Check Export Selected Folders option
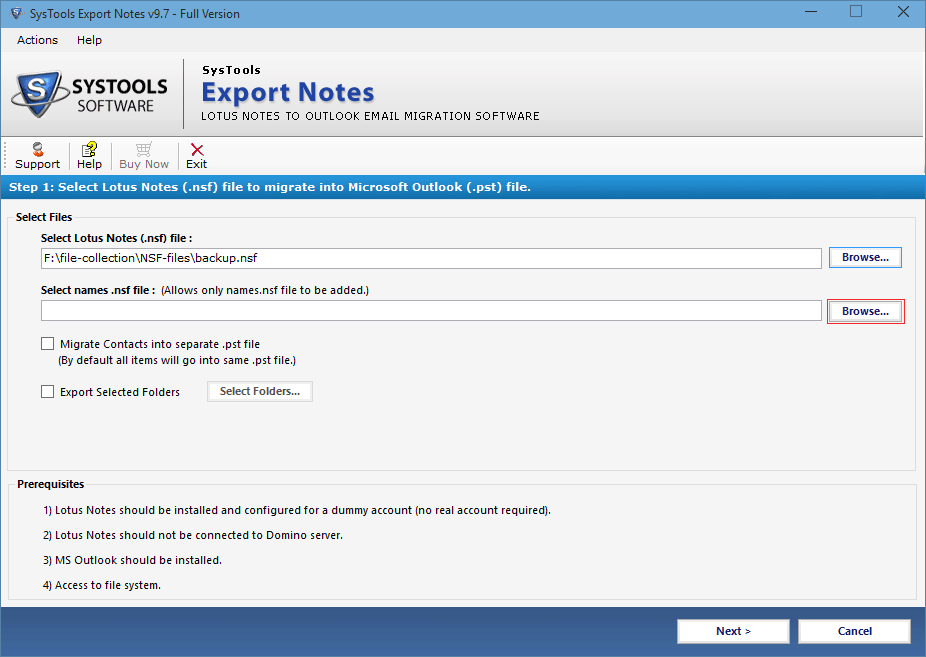 tap(47, 391)
